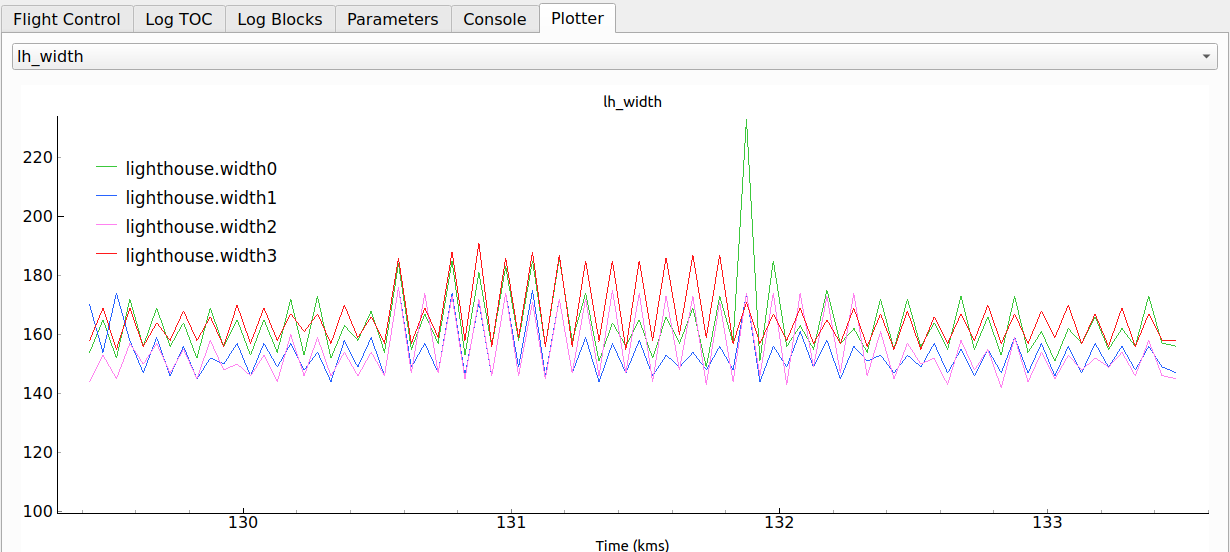This screenshot has height=552, width=1230.
Task: Click the lighthouse.width3 legend line sample
Action: 106,256
